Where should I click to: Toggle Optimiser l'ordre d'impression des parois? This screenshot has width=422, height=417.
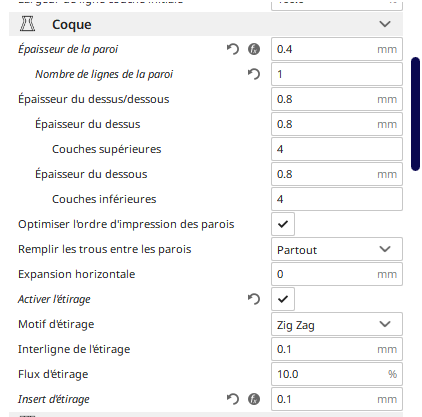pos(283,224)
